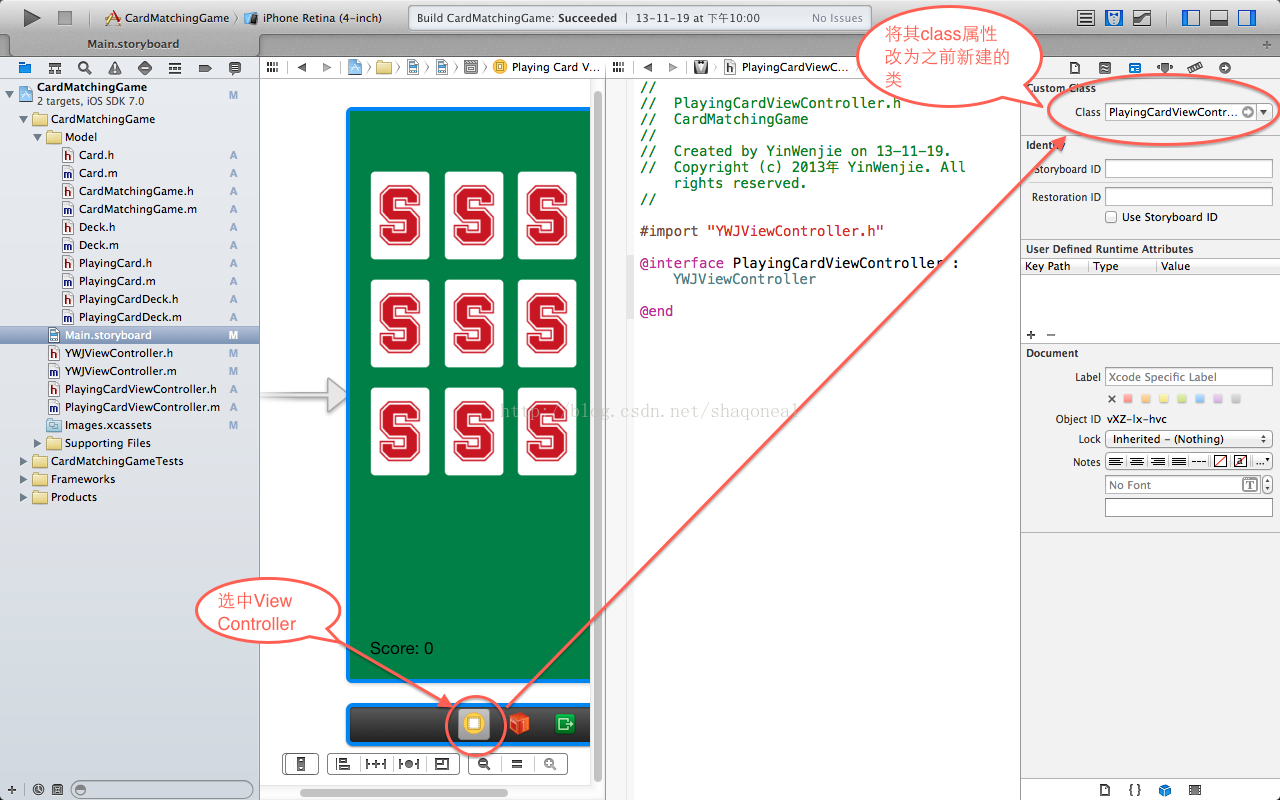Toggle the form factor iPhone size button
Viewport: 1280px width, 800px height.
(x=300, y=764)
